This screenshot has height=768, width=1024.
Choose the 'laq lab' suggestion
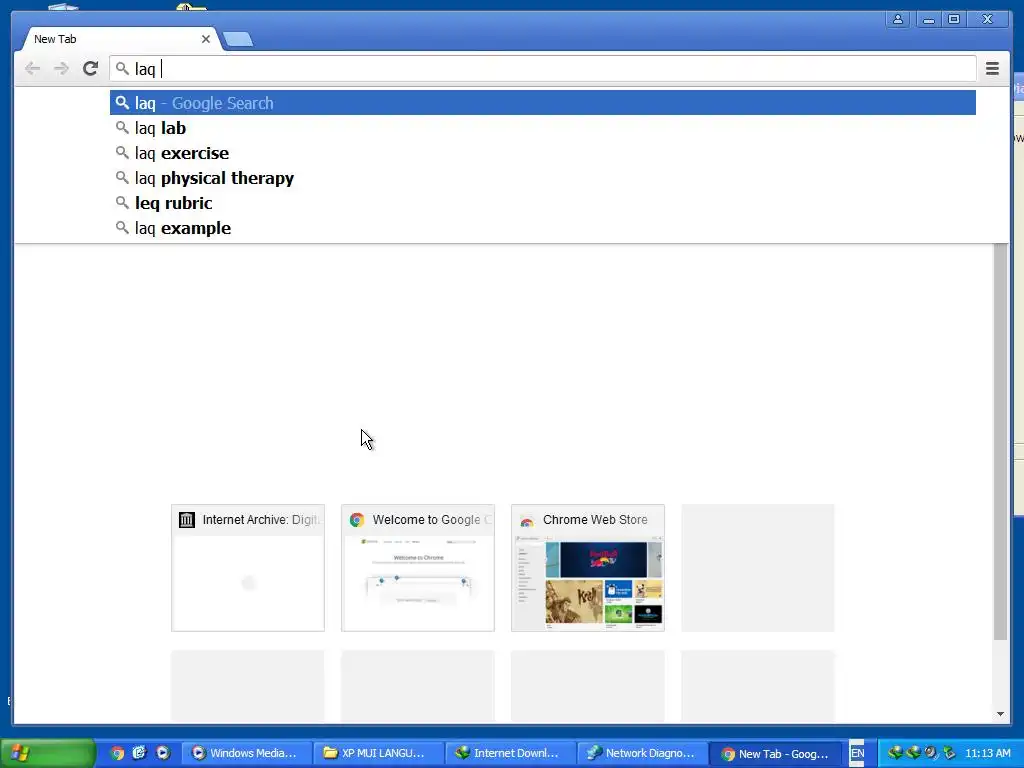tap(543, 128)
